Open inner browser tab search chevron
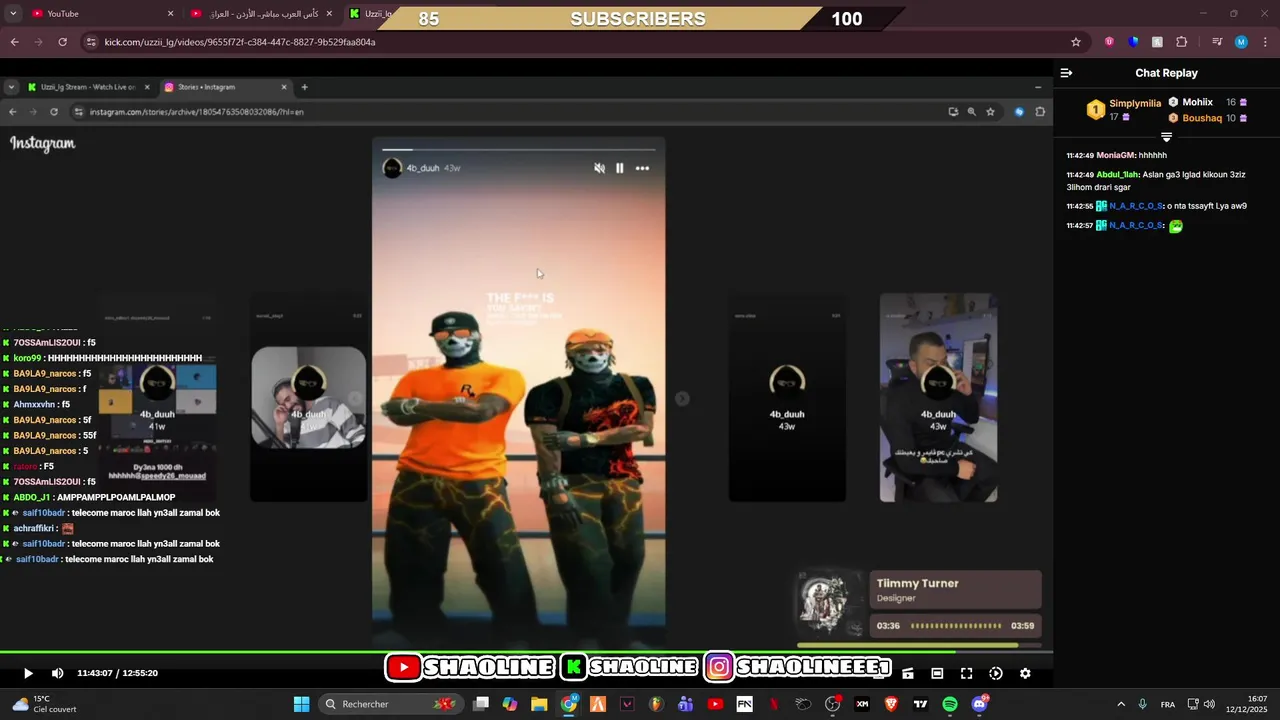Image resolution: width=1280 pixels, height=720 pixels. click(11, 87)
